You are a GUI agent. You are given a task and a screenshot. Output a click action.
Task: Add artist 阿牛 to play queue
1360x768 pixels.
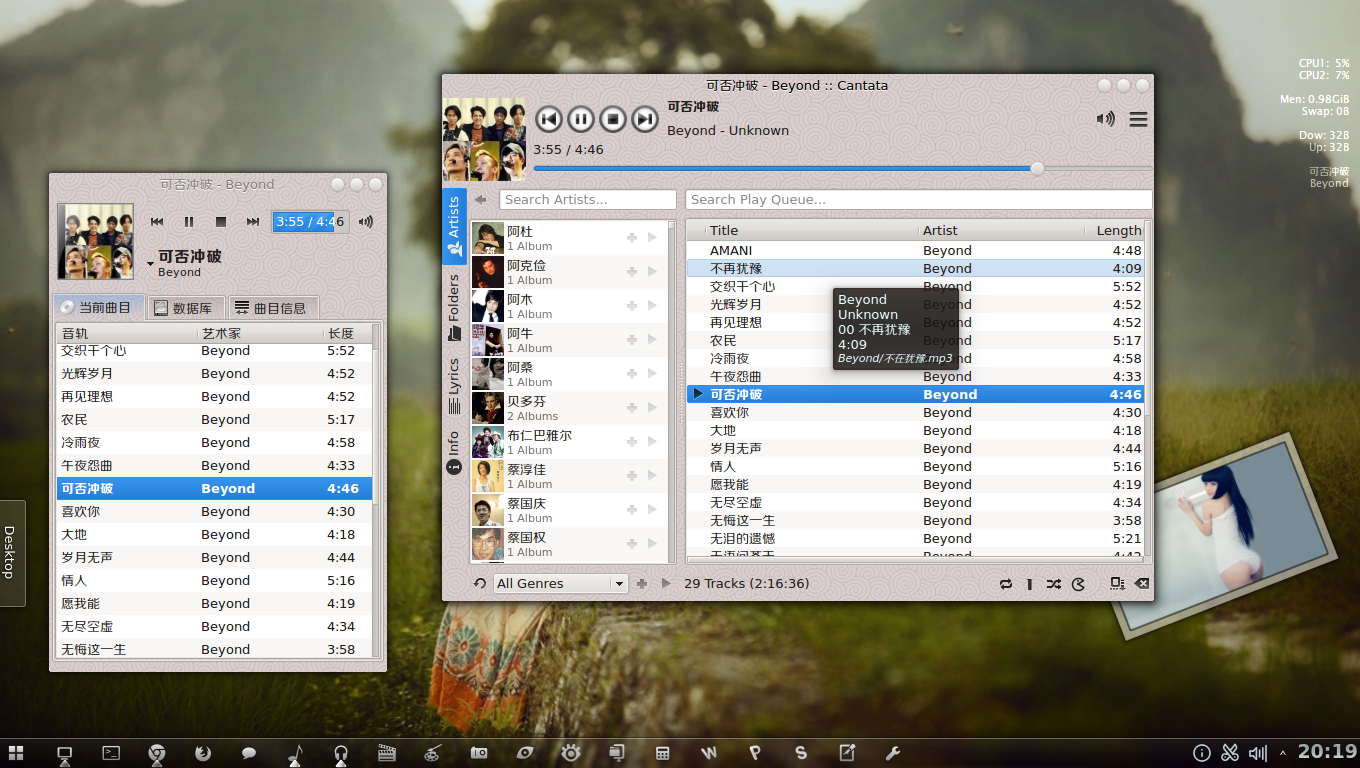(632, 340)
